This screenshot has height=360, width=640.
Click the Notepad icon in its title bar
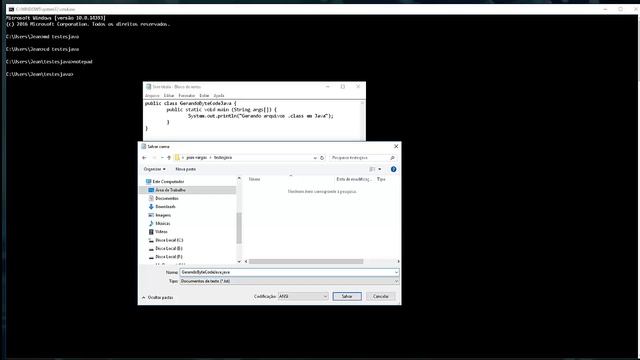tap(149, 87)
